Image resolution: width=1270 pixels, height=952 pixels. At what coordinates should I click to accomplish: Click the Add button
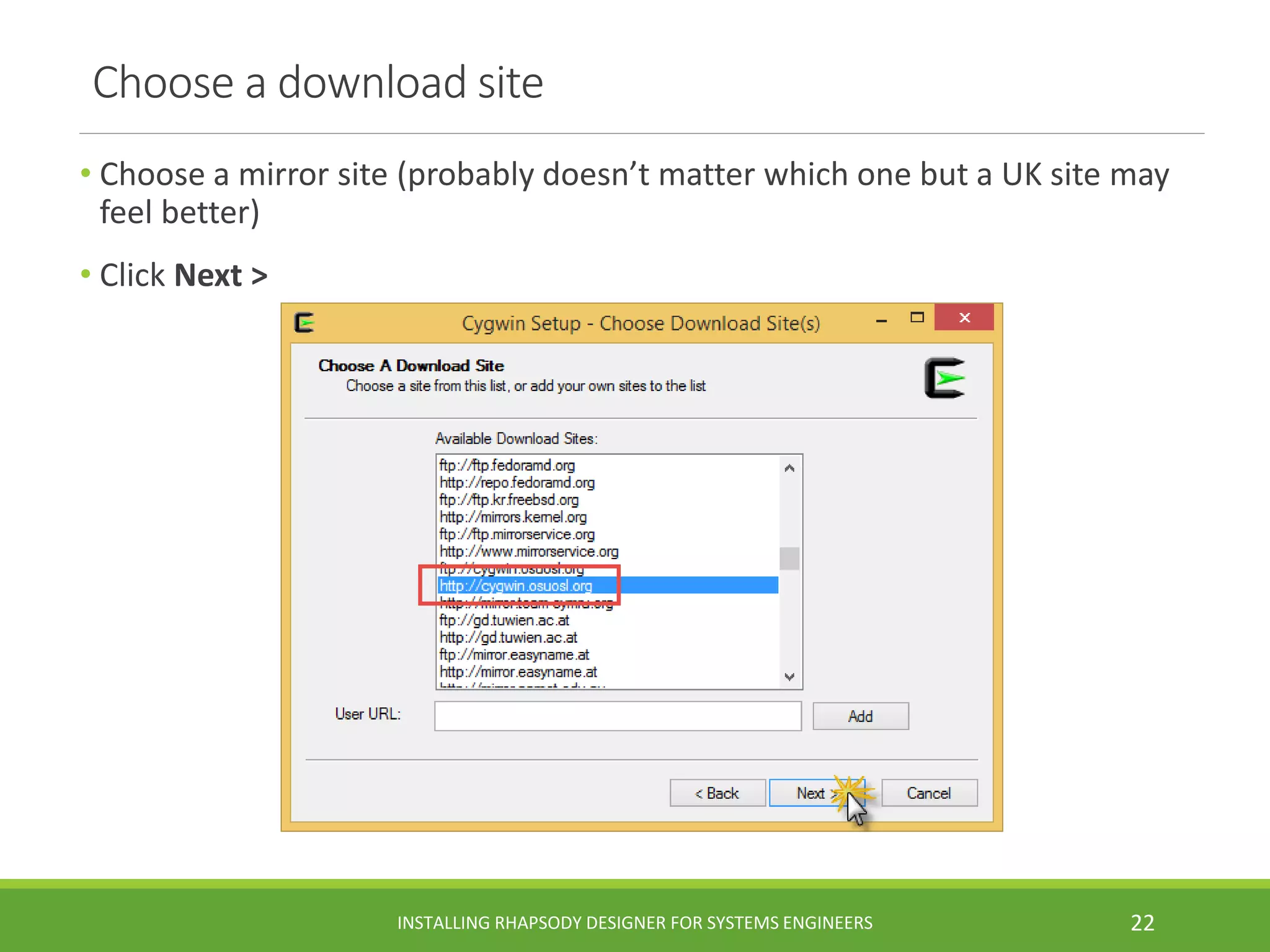point(861,716)
